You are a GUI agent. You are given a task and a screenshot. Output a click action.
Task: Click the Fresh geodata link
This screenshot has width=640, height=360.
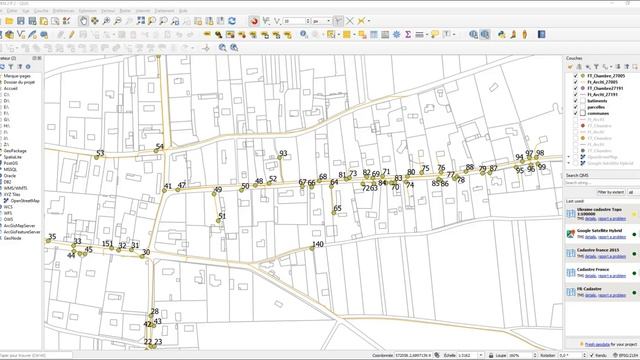[x=597, y=344]
